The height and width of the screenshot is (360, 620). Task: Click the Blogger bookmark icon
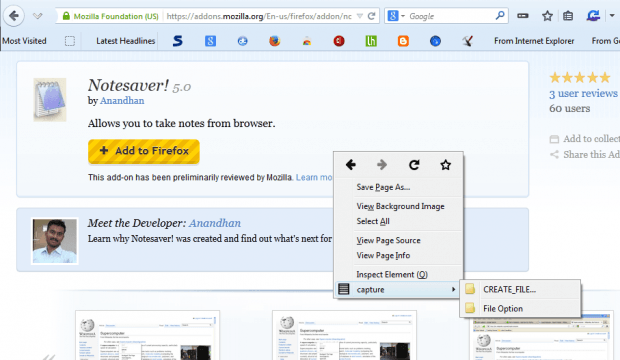click(x=403, y=41)
